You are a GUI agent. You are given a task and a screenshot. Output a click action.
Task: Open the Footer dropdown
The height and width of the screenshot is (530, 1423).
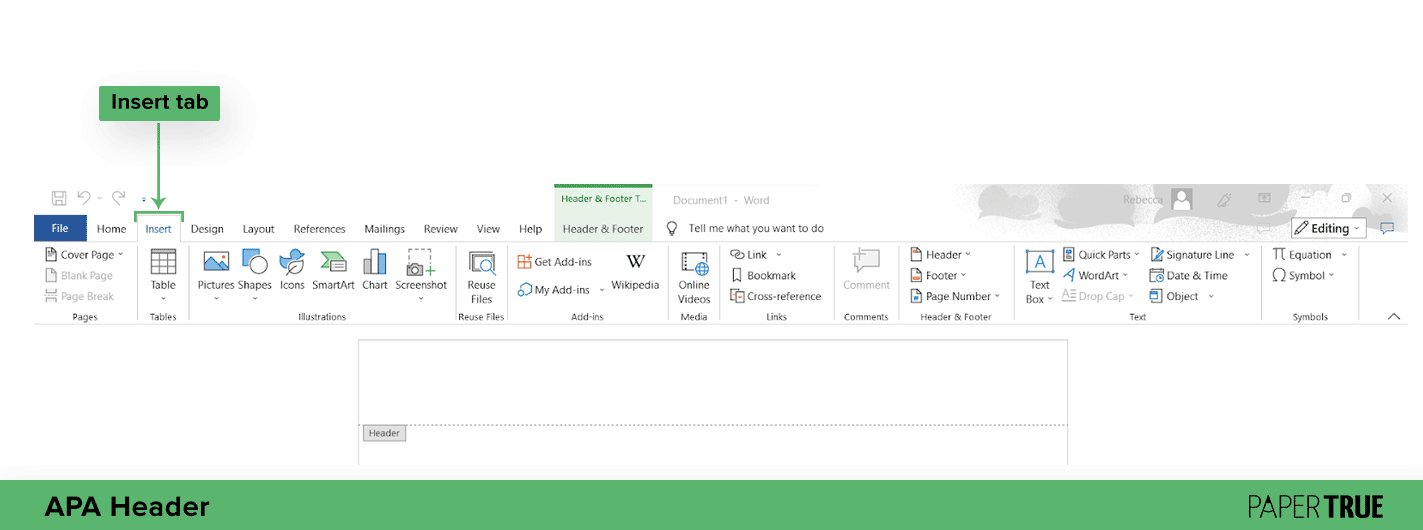coord(938,276)
